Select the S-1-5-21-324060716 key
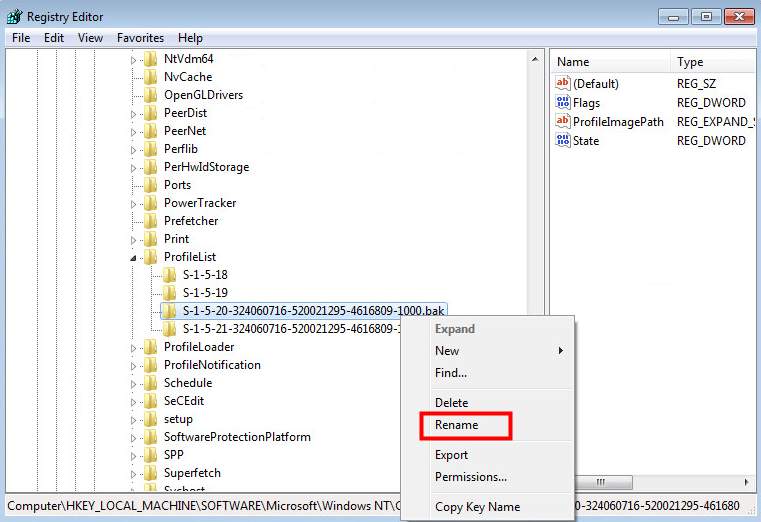 pos(291,329)
